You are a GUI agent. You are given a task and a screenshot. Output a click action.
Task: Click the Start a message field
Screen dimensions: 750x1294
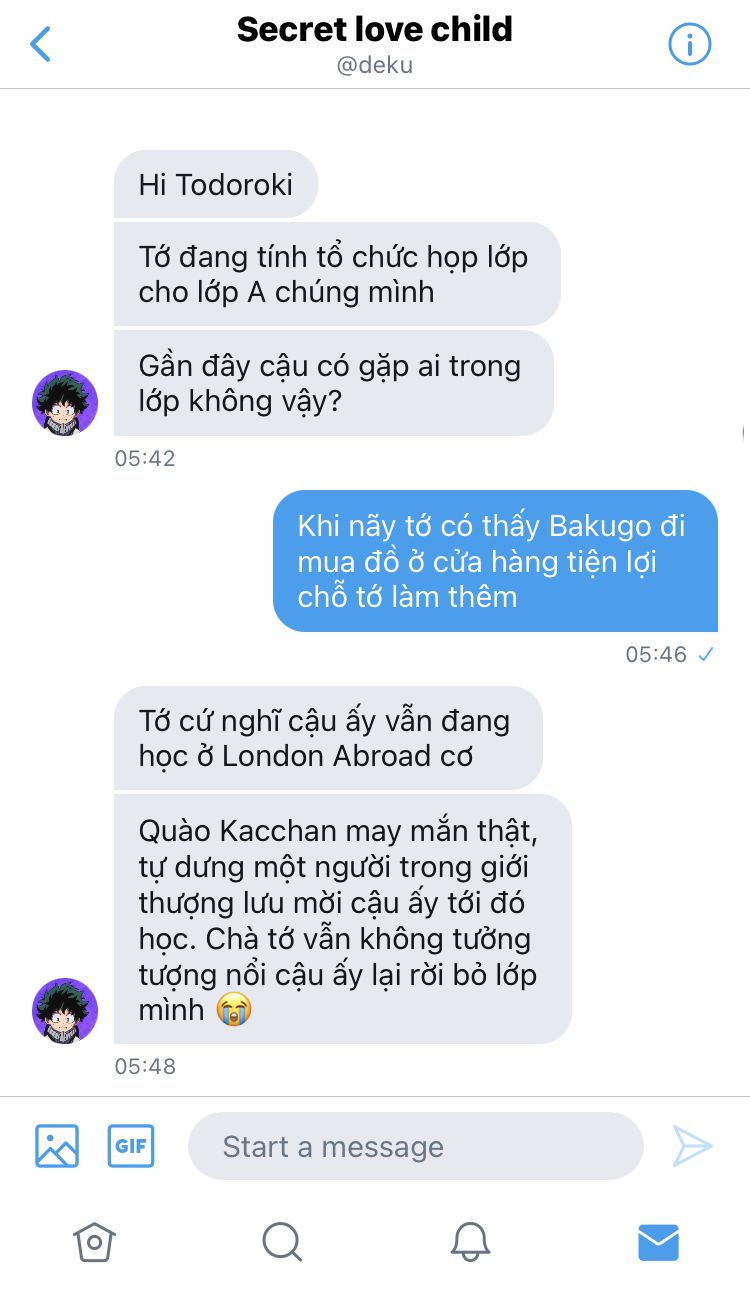coord(416,1146)
